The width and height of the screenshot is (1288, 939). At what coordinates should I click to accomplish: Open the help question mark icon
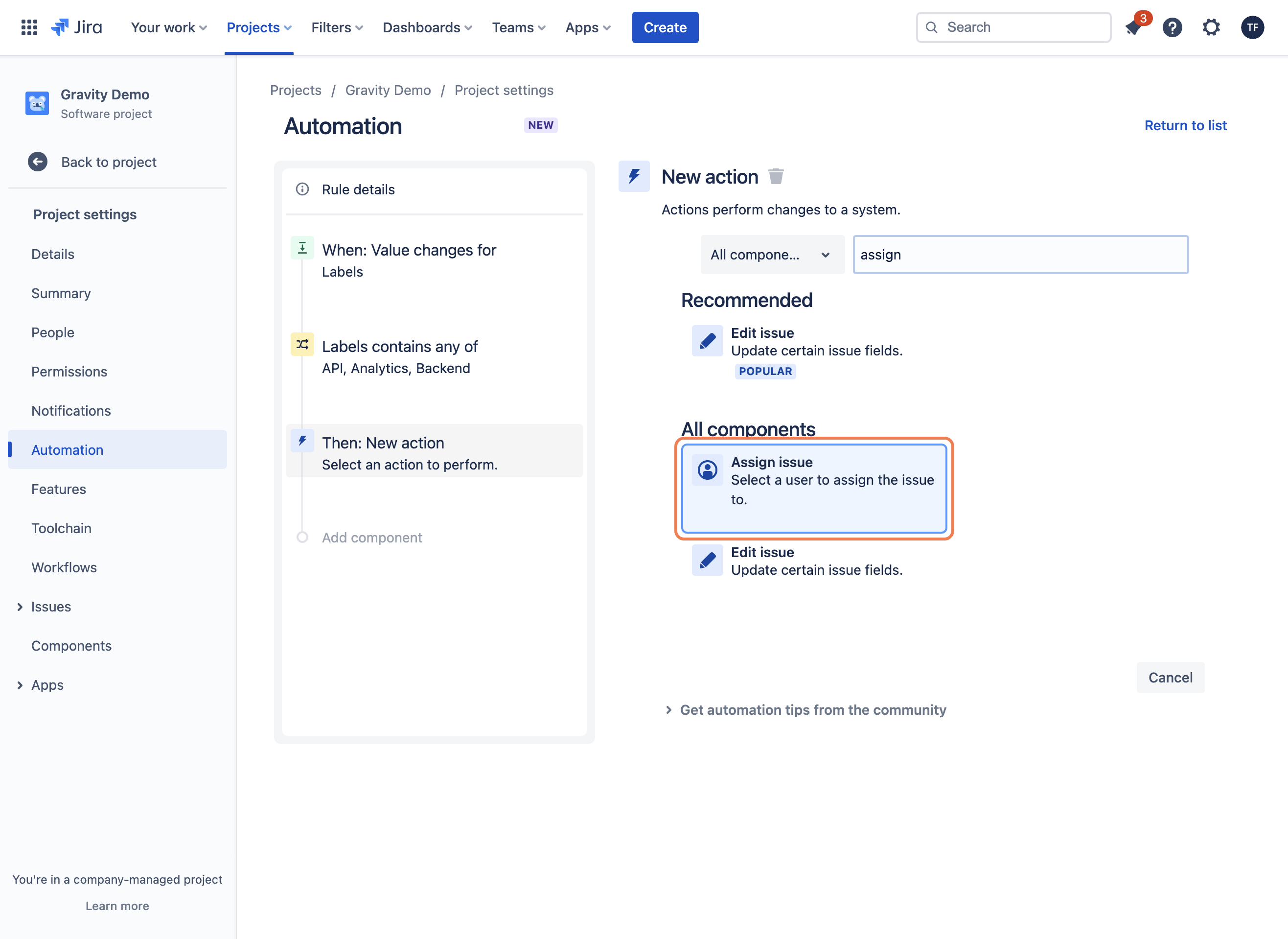click(1172, 27)
